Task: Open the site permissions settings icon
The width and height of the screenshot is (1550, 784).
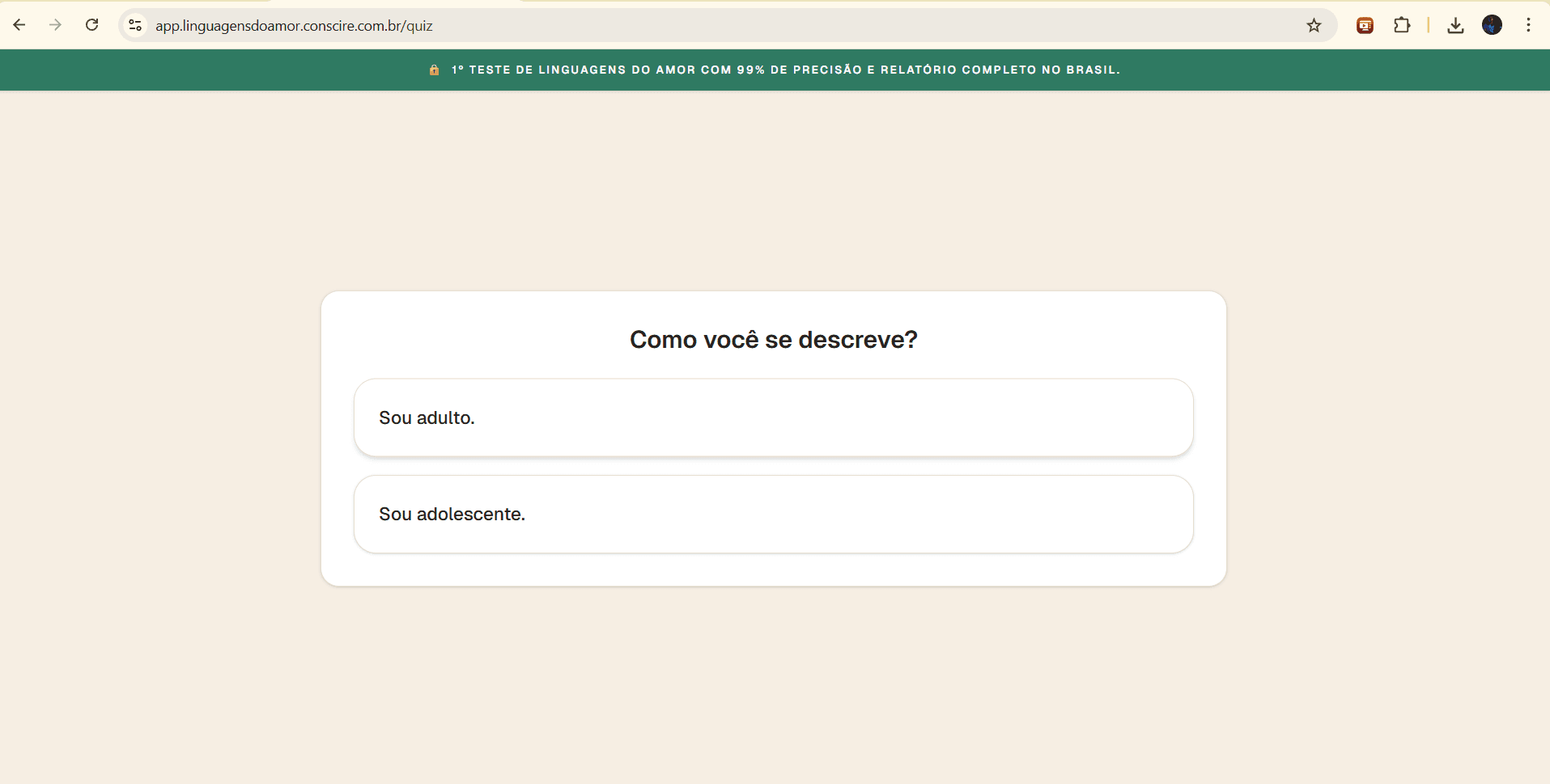Action: [135, 25]
